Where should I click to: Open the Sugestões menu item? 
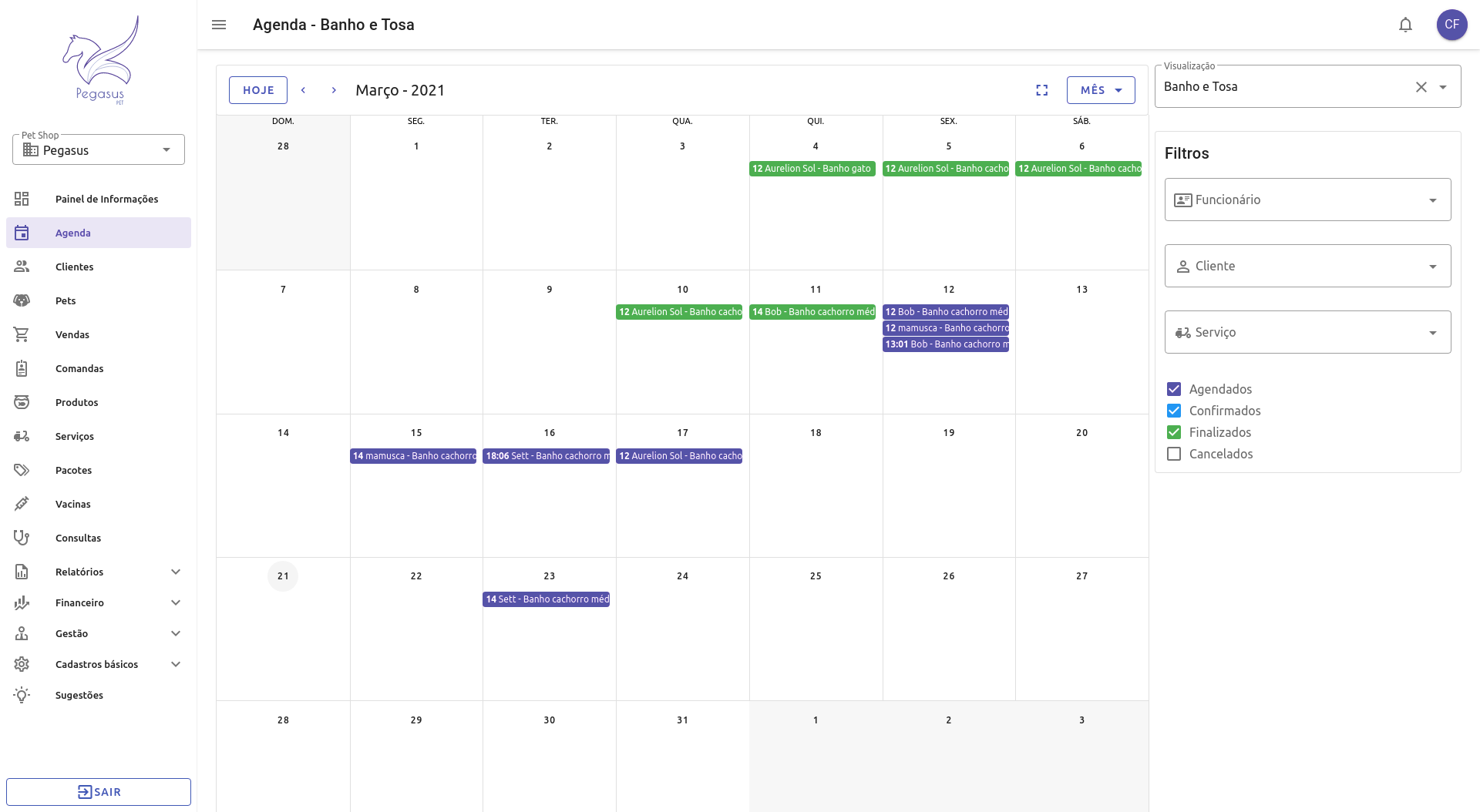pos(99,695)
